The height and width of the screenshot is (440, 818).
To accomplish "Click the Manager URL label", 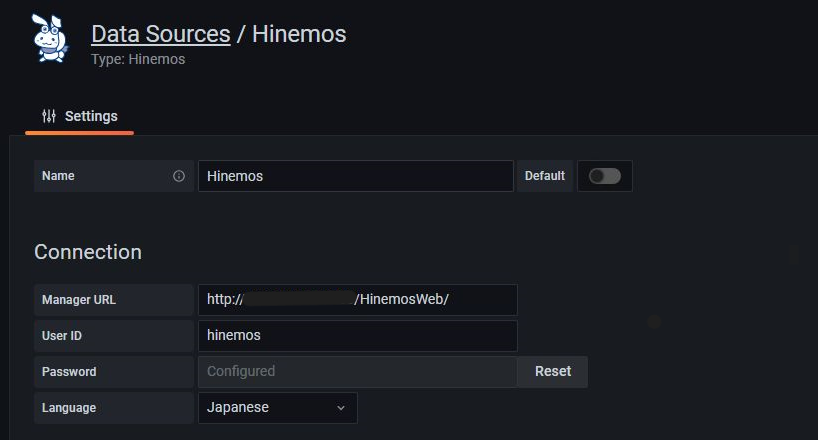I will 79,300.
